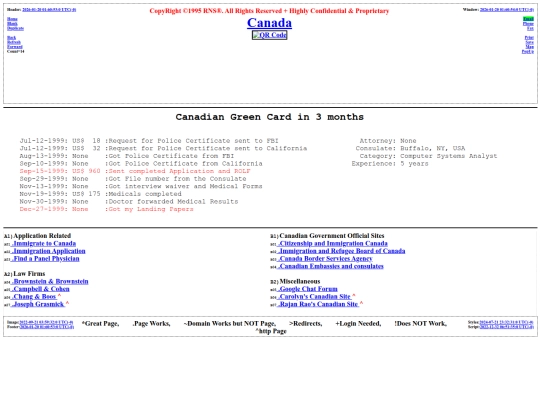Image resolution: width=540 pixels, height=405 pixels.
Task: Click the Map link
Action: tap(530, 46)
